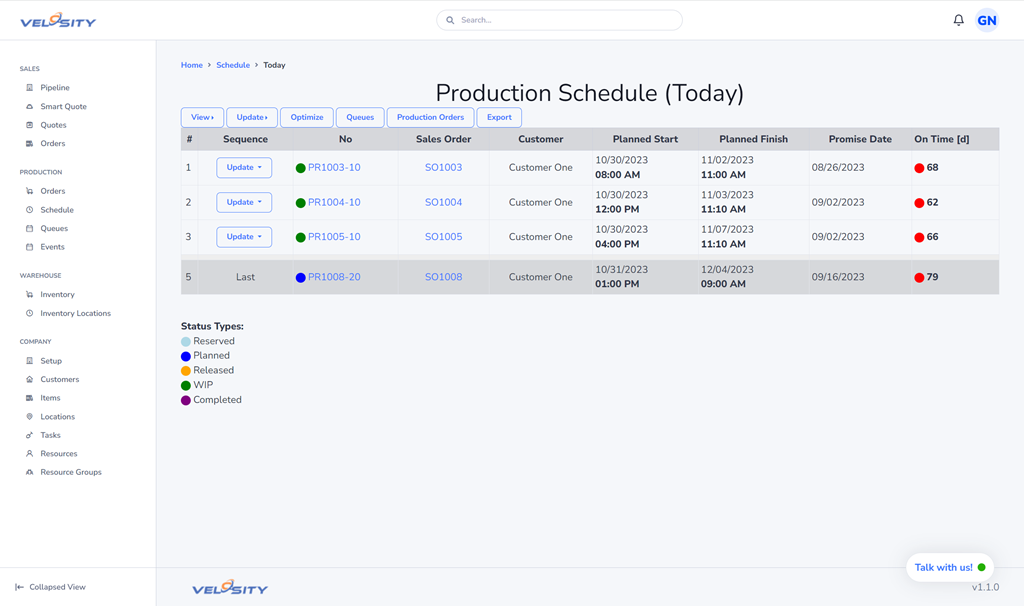Click the Optimize button
The image size is (1024, 606).
point(307,117)
